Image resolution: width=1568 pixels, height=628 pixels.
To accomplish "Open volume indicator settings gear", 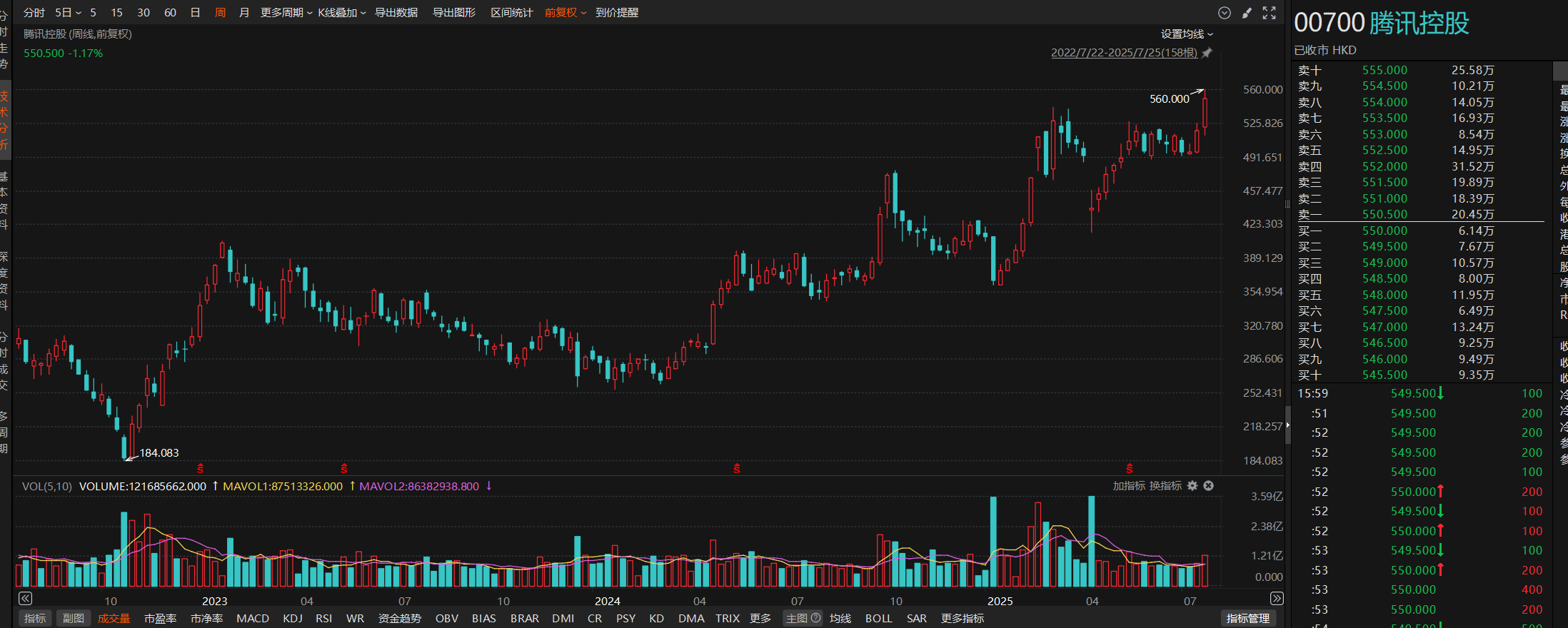I will (1192, 486).
